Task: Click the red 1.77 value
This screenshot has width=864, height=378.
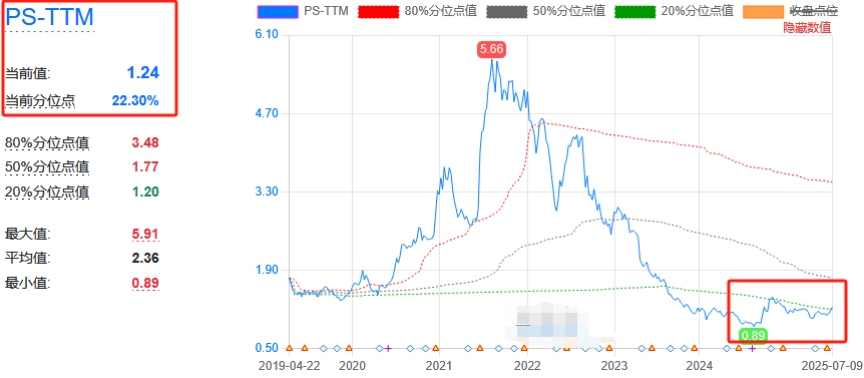Action: click(x=145, y=167)
